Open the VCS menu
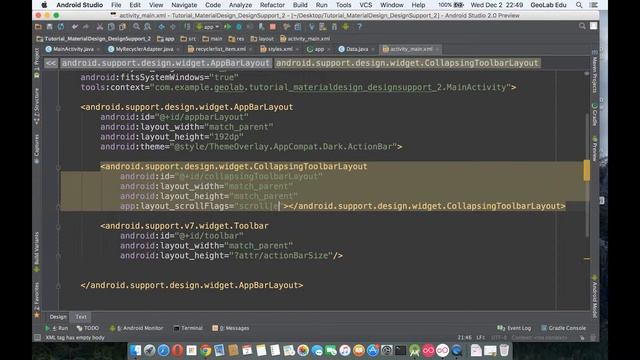 pos(366,5)
